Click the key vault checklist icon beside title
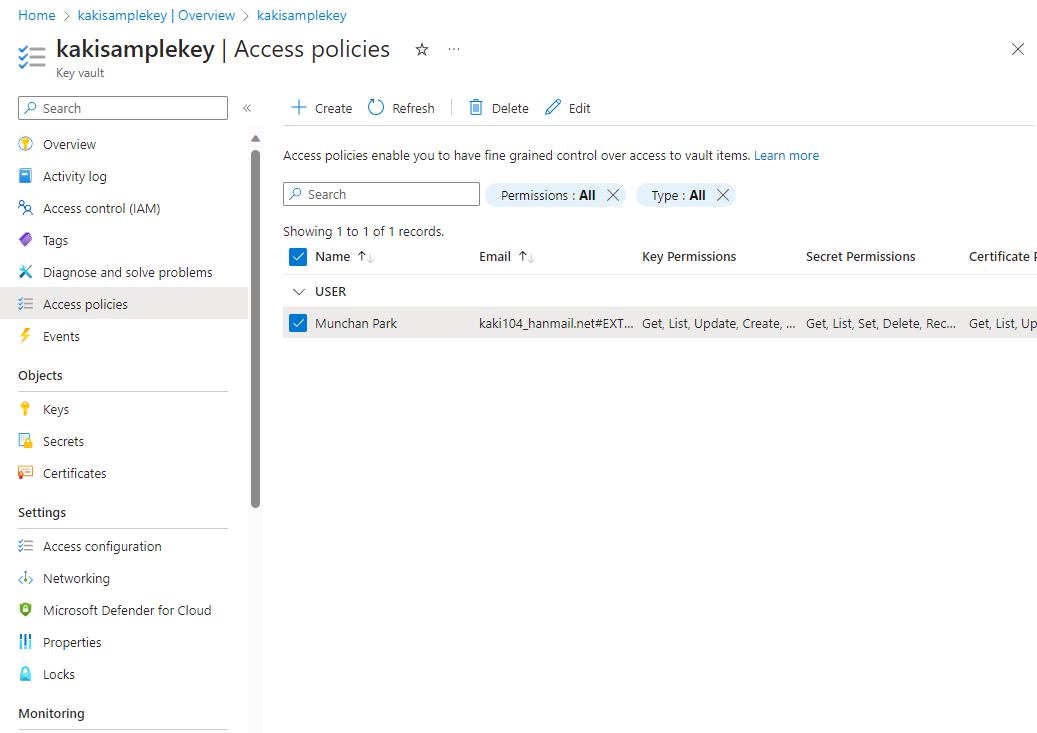This screenshot has width=1037, height=733. 31,57
